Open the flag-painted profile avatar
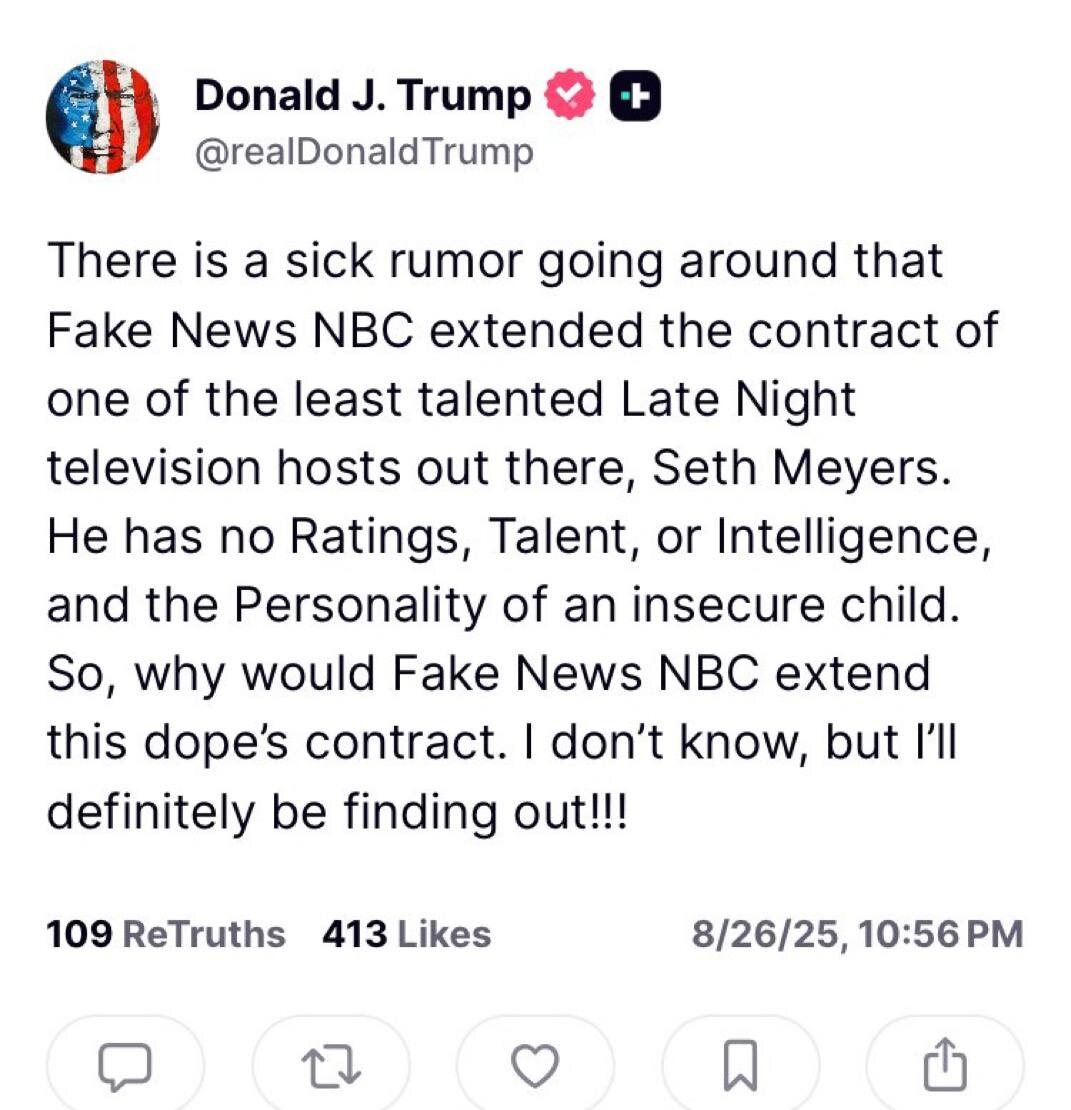The image size is (1071, 1110). point(102,117)
